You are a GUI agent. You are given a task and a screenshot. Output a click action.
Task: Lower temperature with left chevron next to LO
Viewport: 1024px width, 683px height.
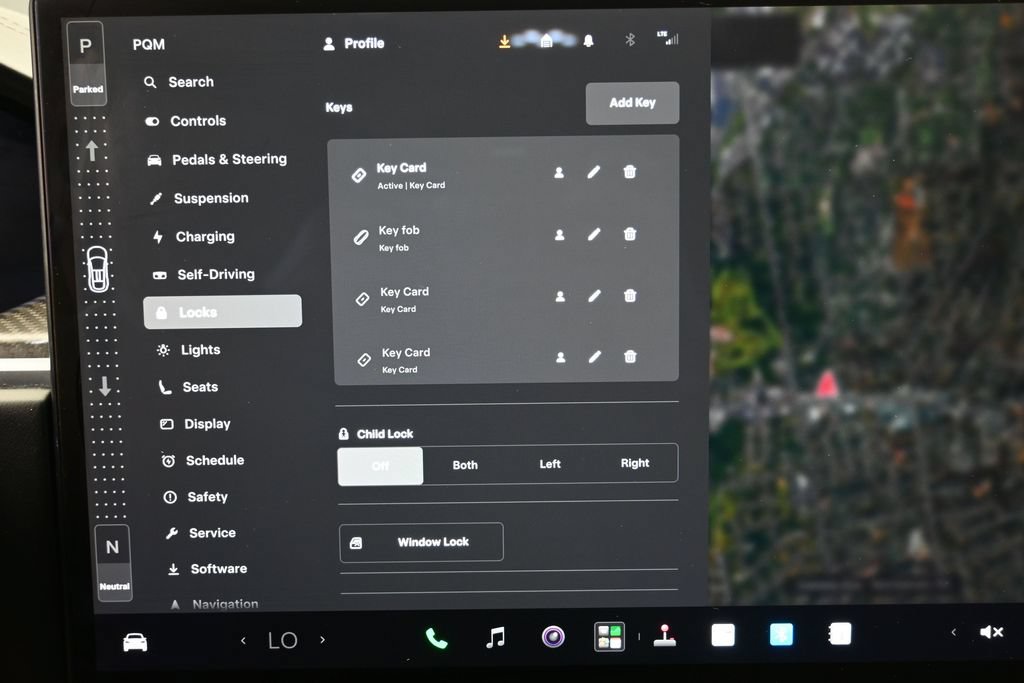pyautogui.click(x=243, y=641)
